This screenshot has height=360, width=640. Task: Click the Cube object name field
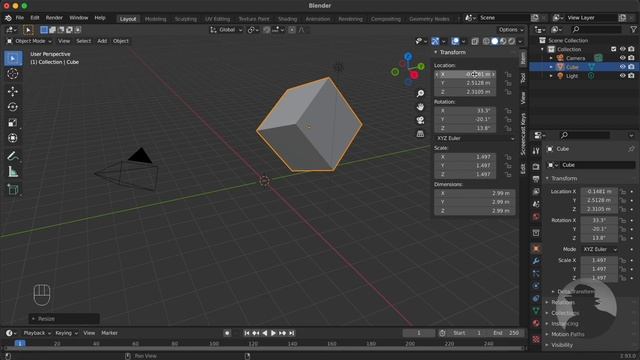point(598,165)
